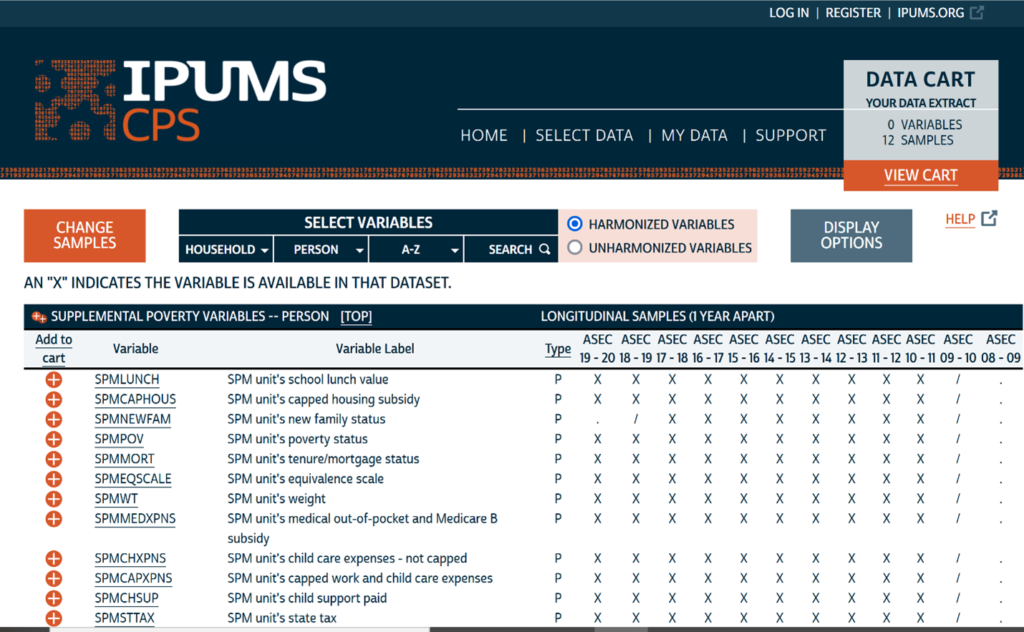Click the Help external link icon
1024x632 pixels.
point(989,218)
